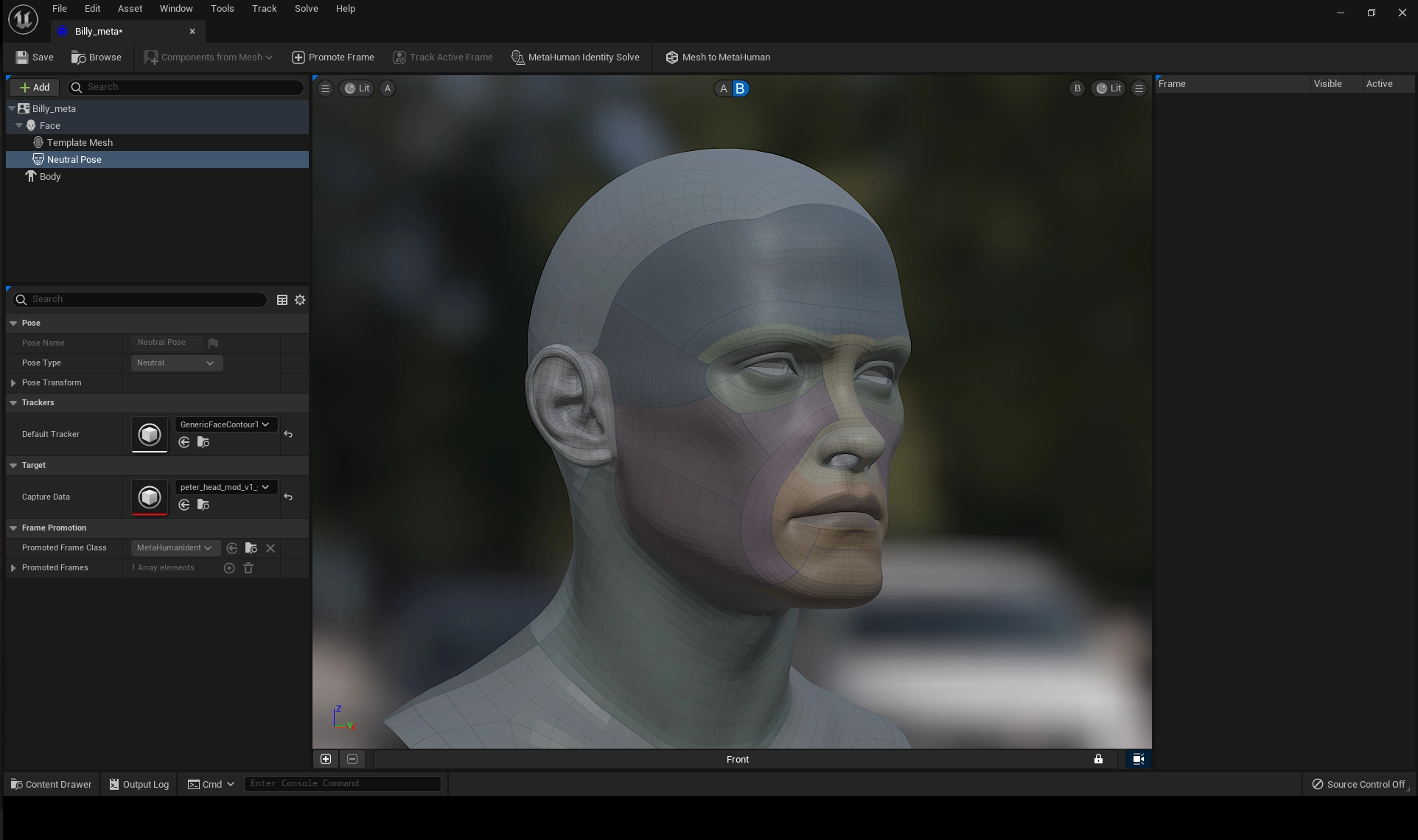Image resolution: width=1418 pixels, height=840 pixels.
Task: Click the camera icon in viewport footer
Action: tap(1138, 759)
